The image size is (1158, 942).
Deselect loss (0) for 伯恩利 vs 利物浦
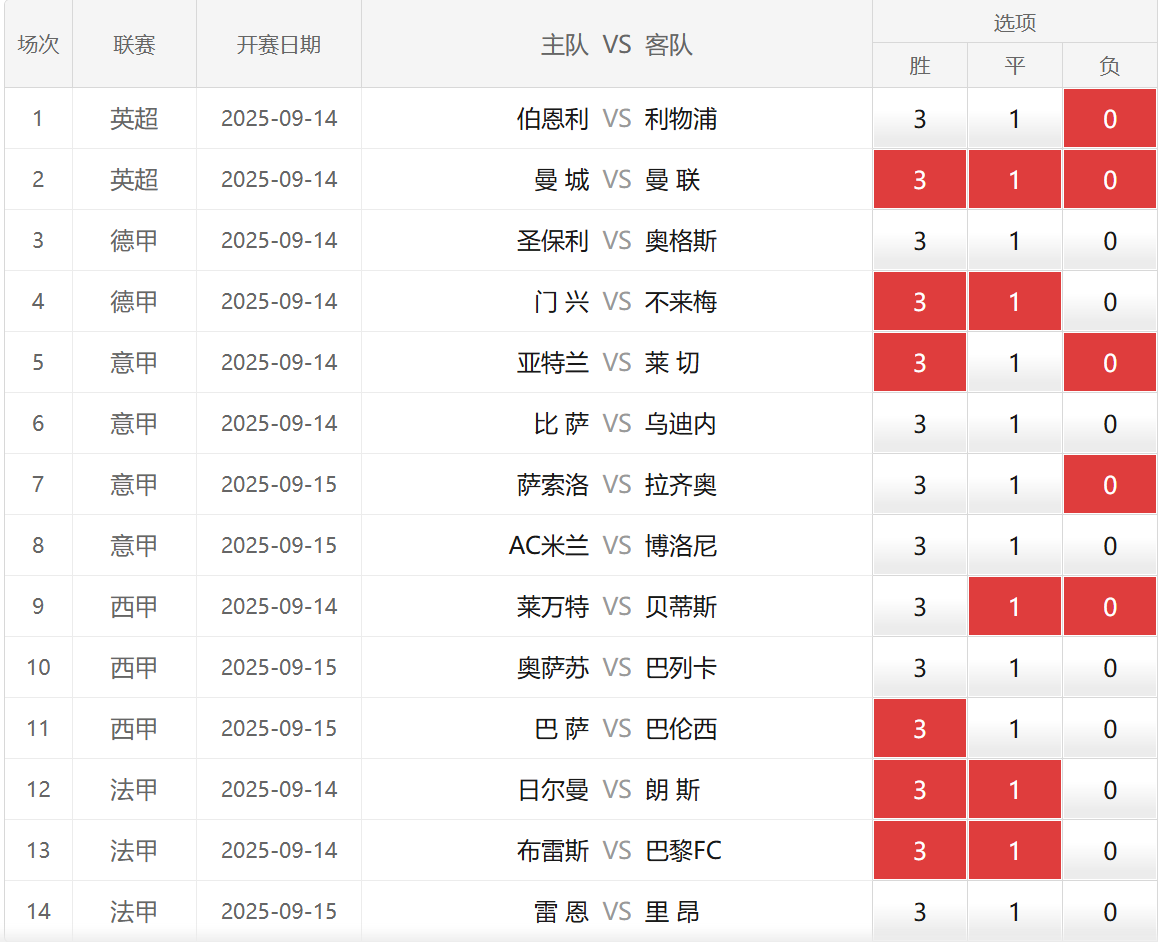coord(1110,119)
